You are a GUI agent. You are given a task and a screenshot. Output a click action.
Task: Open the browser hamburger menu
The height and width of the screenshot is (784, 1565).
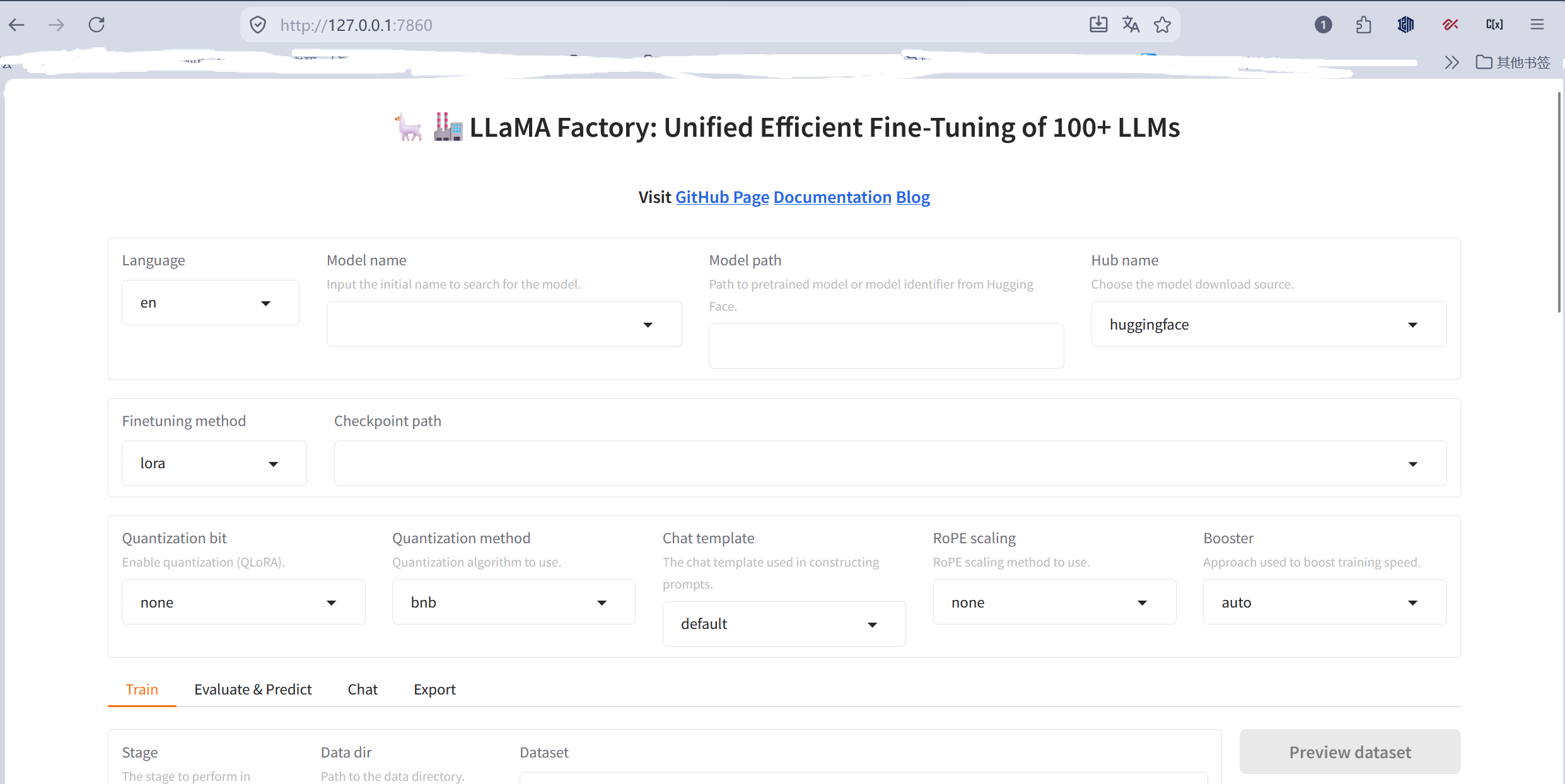[x=1537, y=25]
